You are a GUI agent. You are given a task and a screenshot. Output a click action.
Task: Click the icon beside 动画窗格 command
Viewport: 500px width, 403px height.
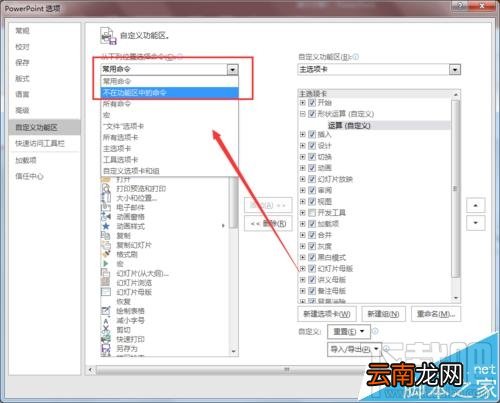pyautogui.click(x=106, y=217)
